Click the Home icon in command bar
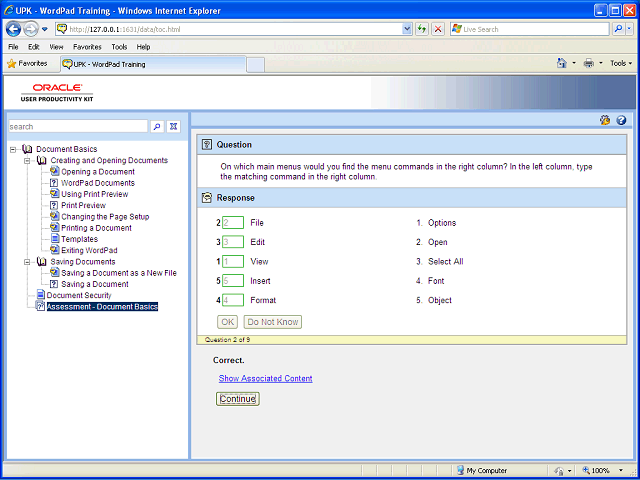 [x=562, y=63]
